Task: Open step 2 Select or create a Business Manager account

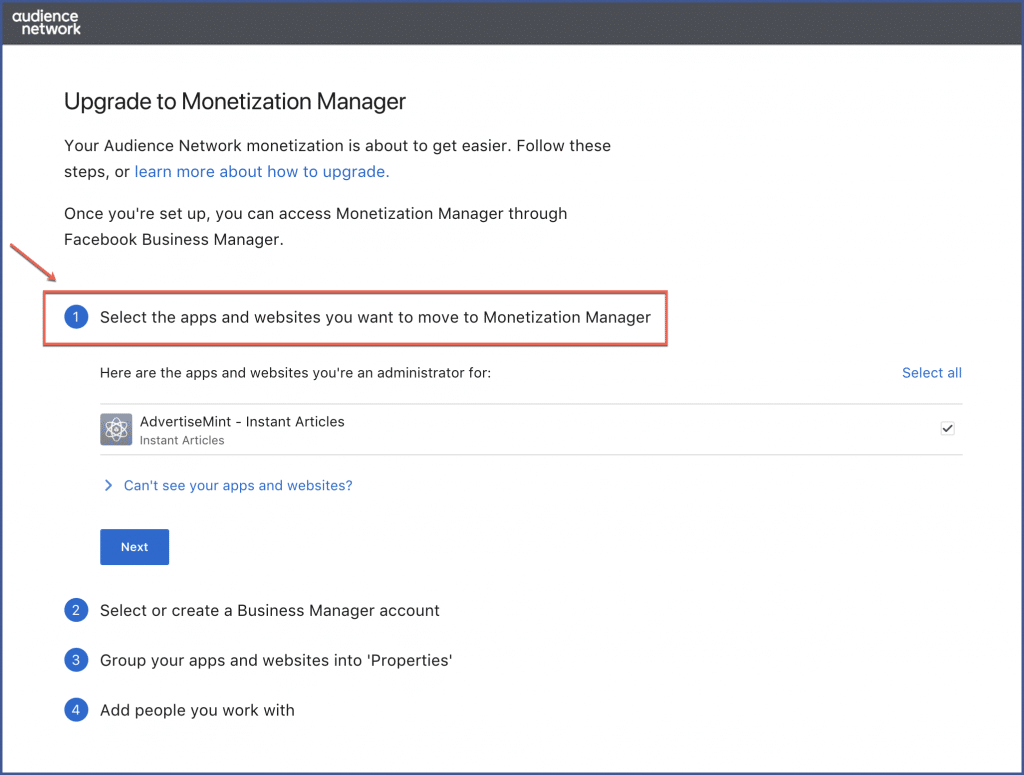Action: click(269, 610)
